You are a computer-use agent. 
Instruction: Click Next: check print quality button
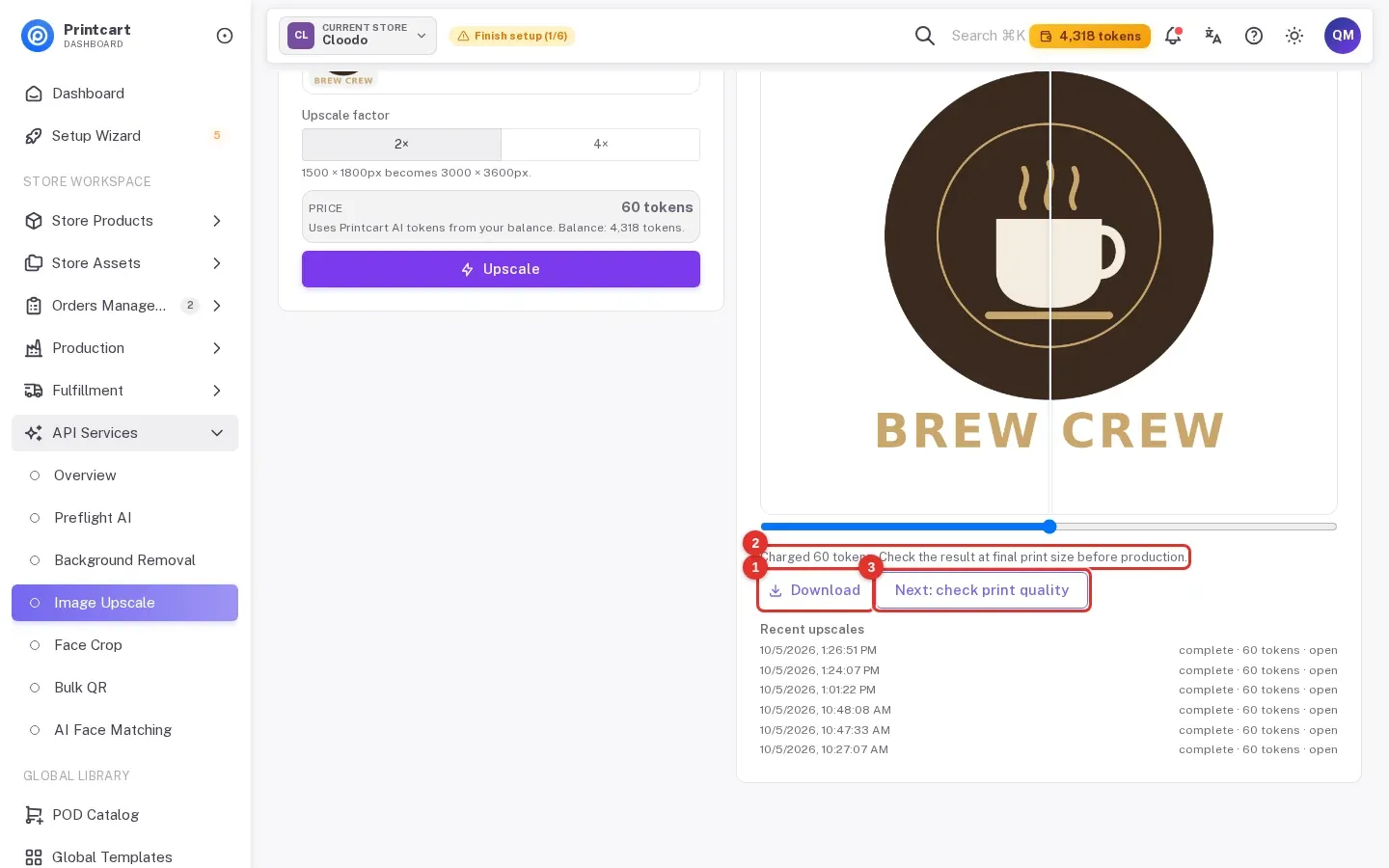[982, 590]
